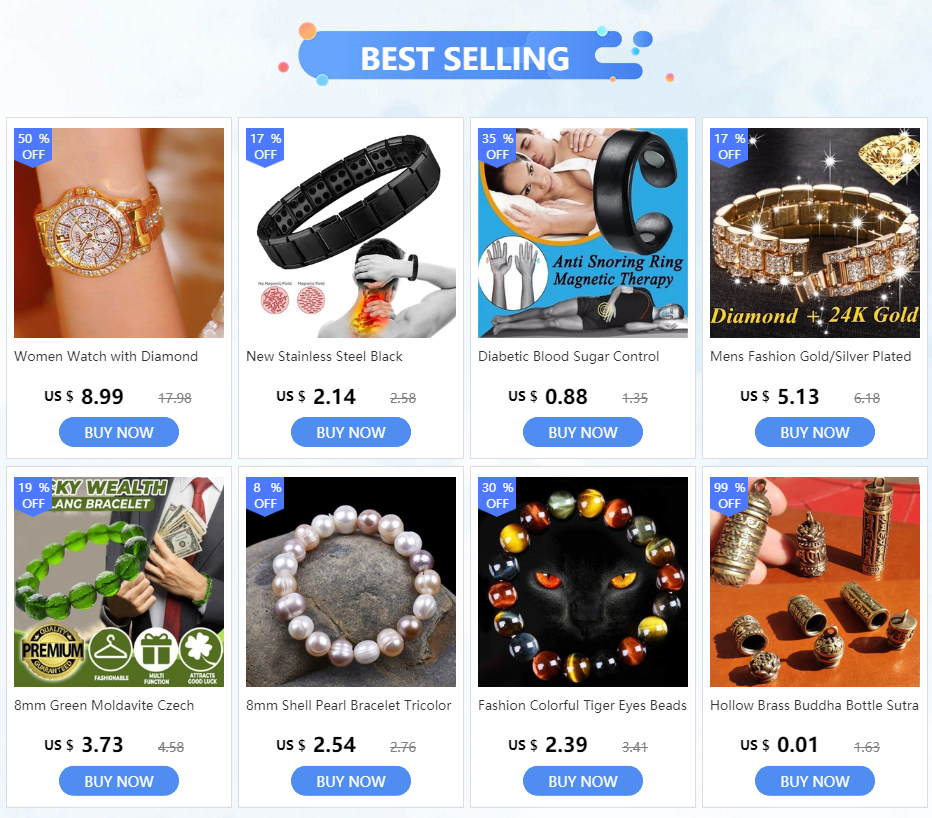Open the Mens Fashion Gold/Silver Plated title
The height and width of the screenshot is (818, 932).
coord(810,357)
